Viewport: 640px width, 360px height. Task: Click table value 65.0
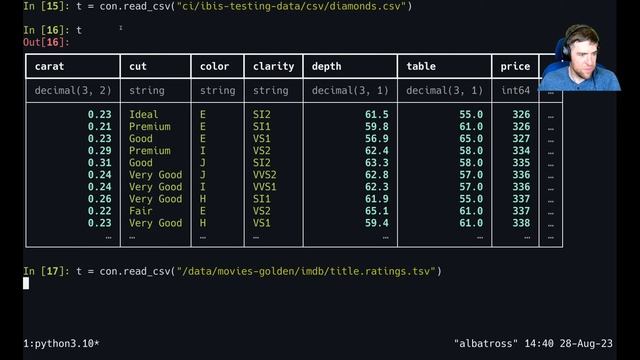[471, 138]
